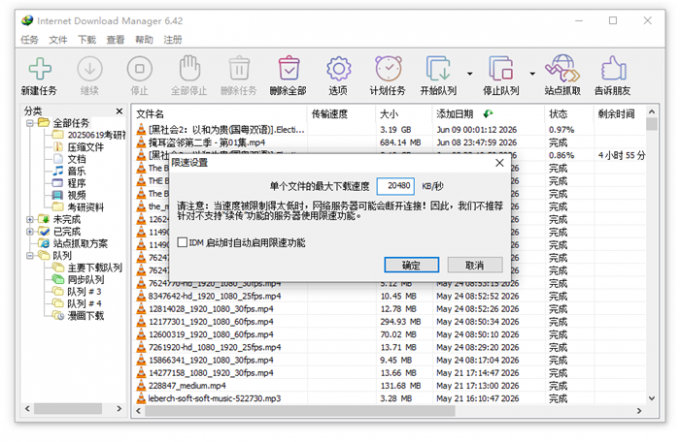Select the 音乐 category
This screenshot has width=680, height=442.
tap(76, 171)
